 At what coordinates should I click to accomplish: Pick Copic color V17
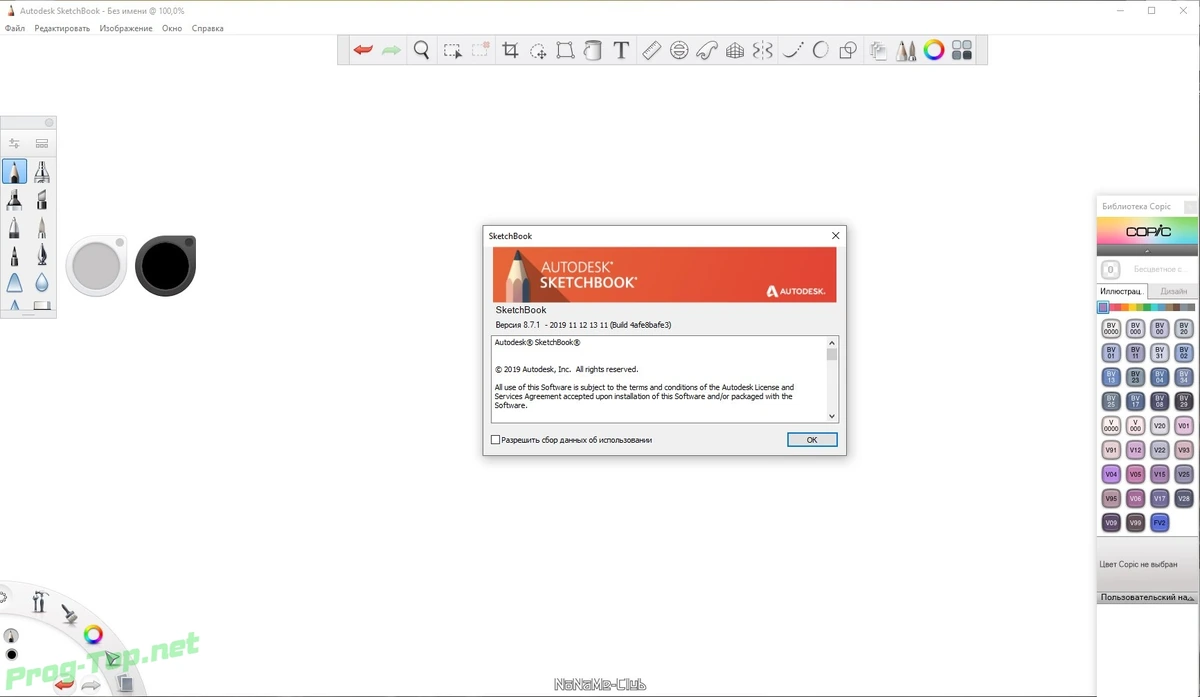pyautogui.click(x=1160, y=498)
